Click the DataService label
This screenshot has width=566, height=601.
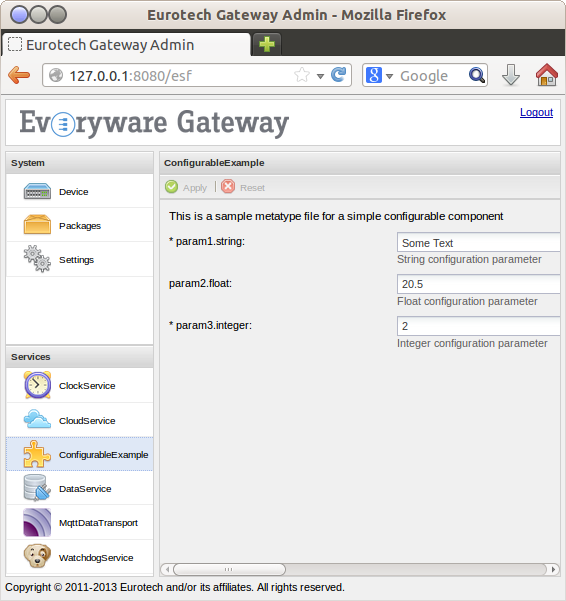click(85, 489)
